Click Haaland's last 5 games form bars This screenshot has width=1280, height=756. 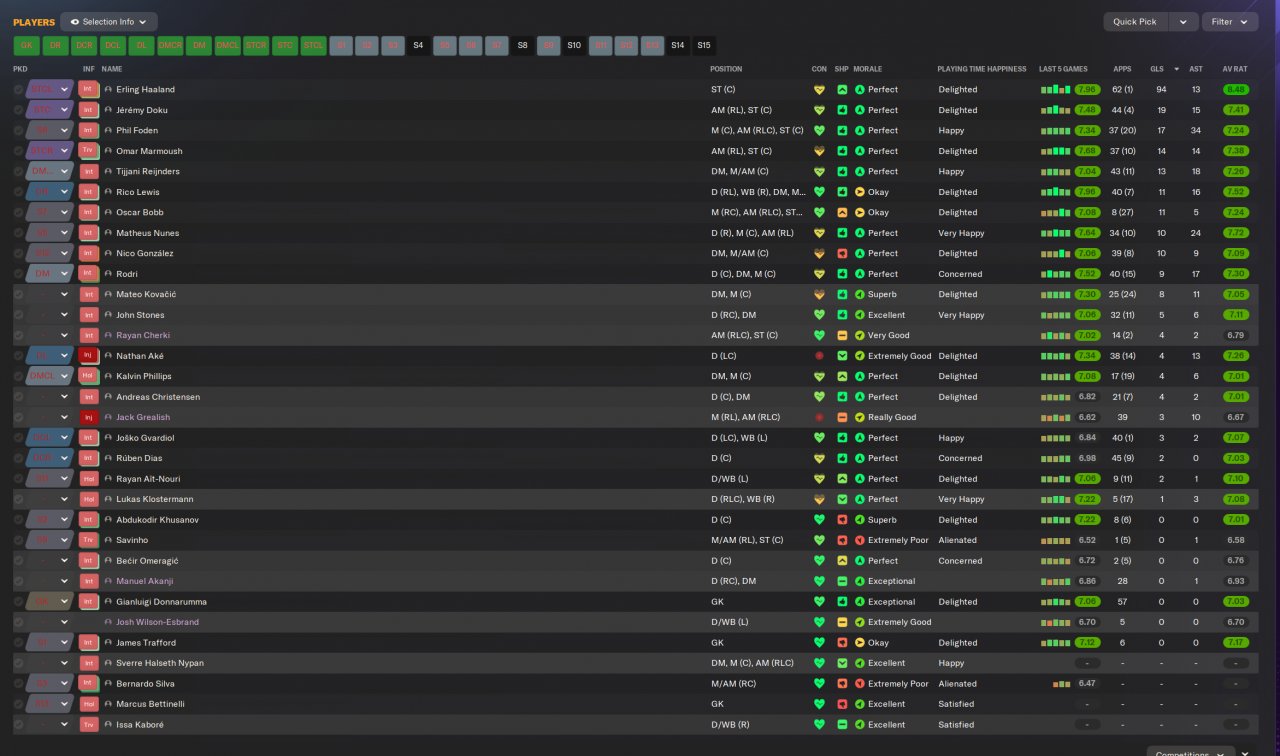(1056, 90)
